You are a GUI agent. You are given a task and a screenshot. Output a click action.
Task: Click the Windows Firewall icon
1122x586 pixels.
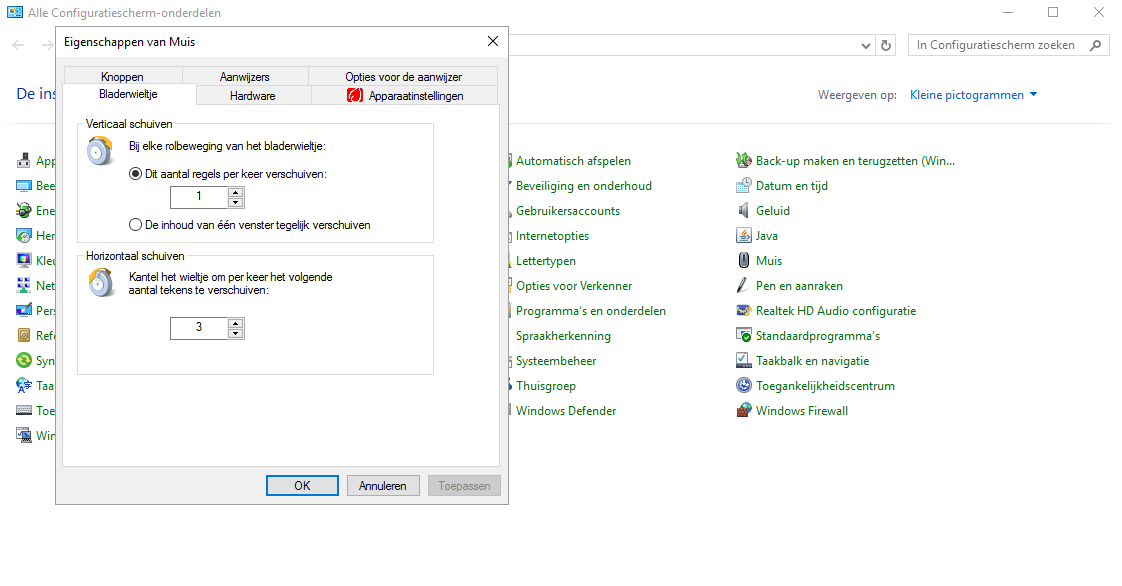tap(743, 411)
